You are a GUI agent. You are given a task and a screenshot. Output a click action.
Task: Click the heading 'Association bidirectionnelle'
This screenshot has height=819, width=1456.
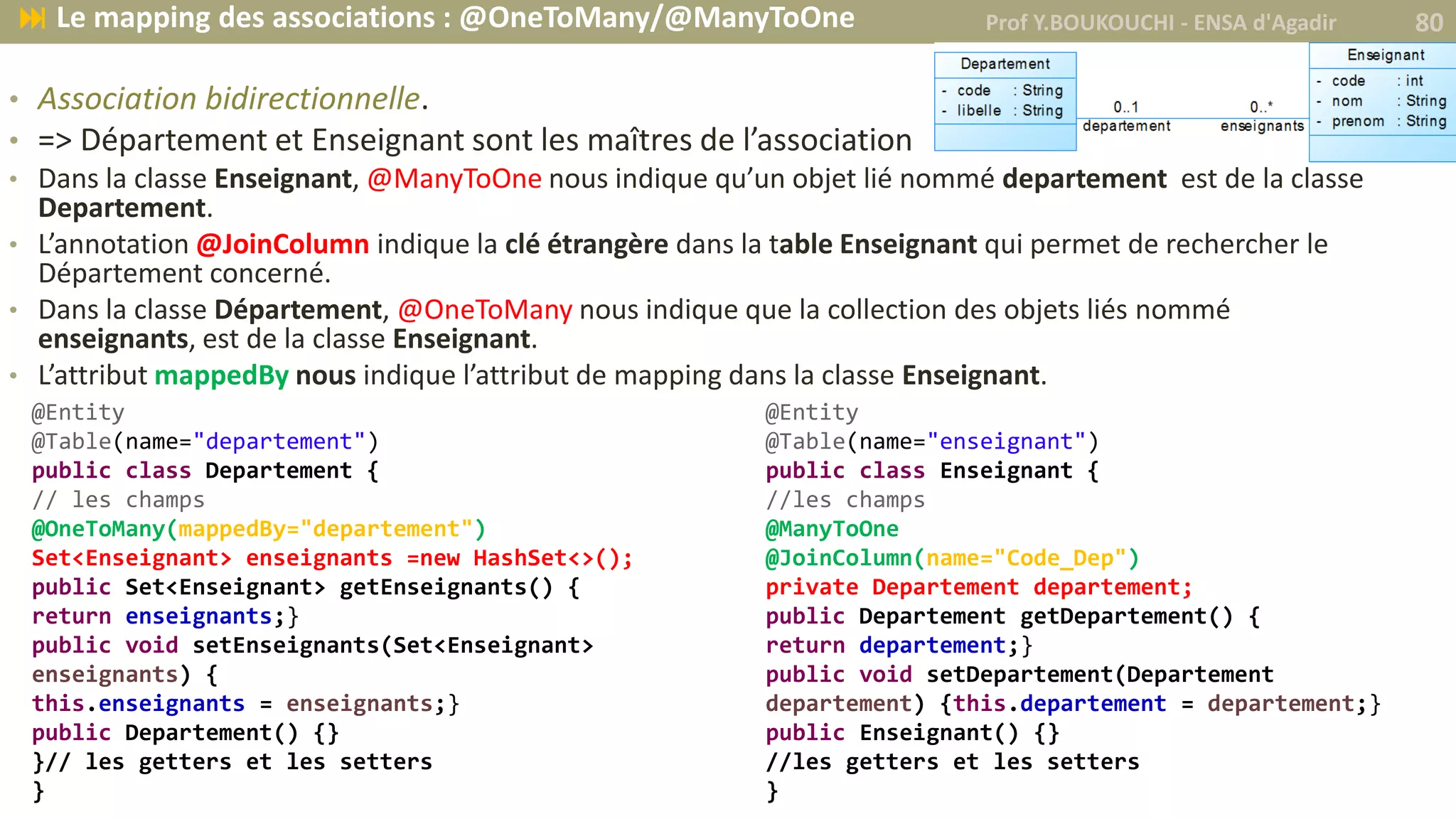click(x=229, y=98)
